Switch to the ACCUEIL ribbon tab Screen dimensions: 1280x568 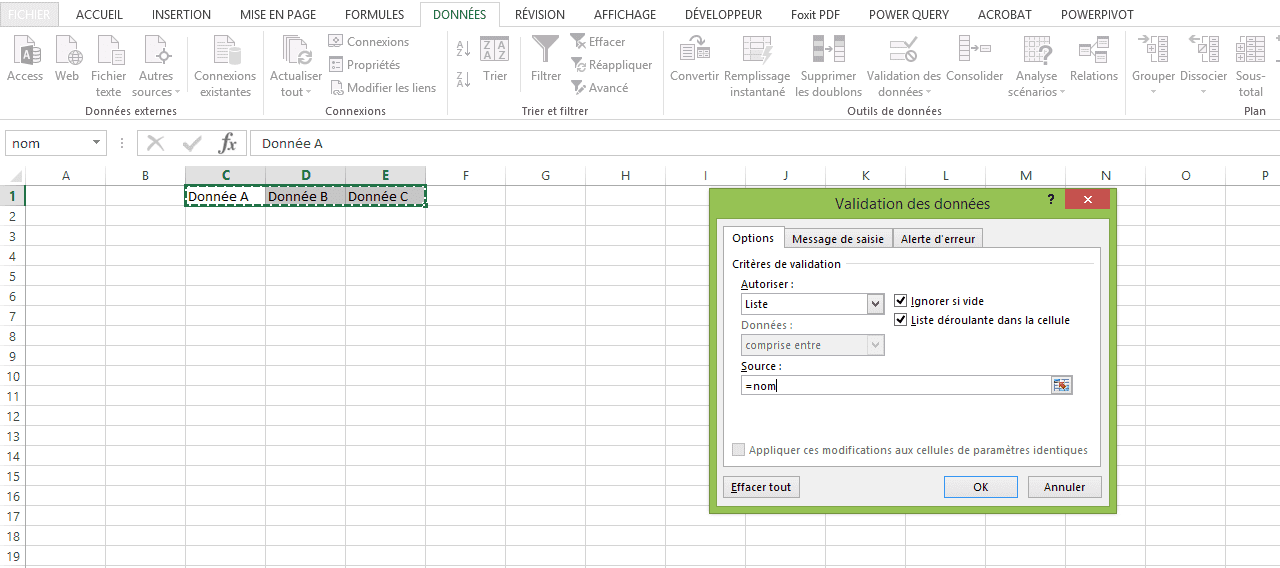[99, 15]
